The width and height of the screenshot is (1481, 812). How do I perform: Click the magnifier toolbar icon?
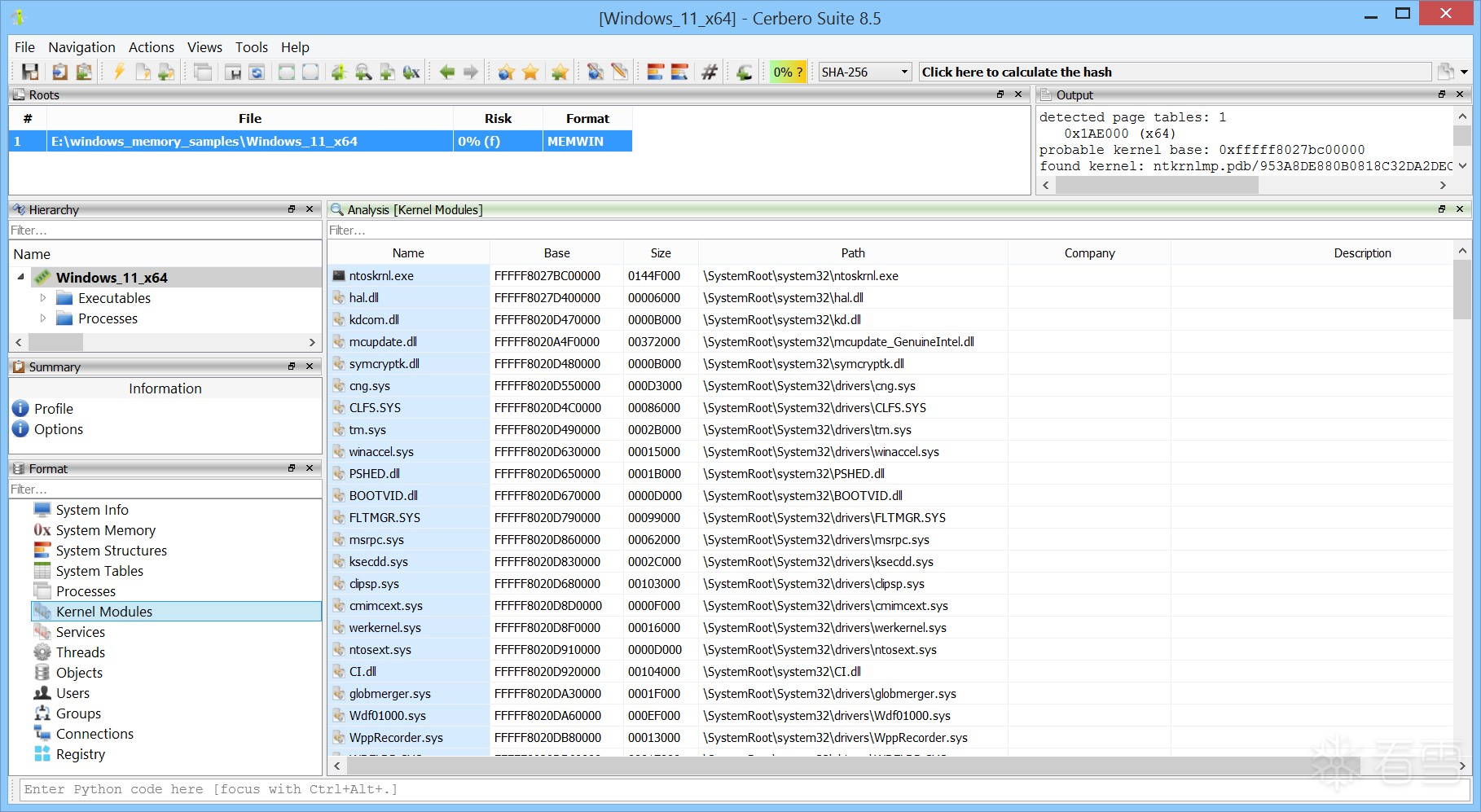[363, 72]
